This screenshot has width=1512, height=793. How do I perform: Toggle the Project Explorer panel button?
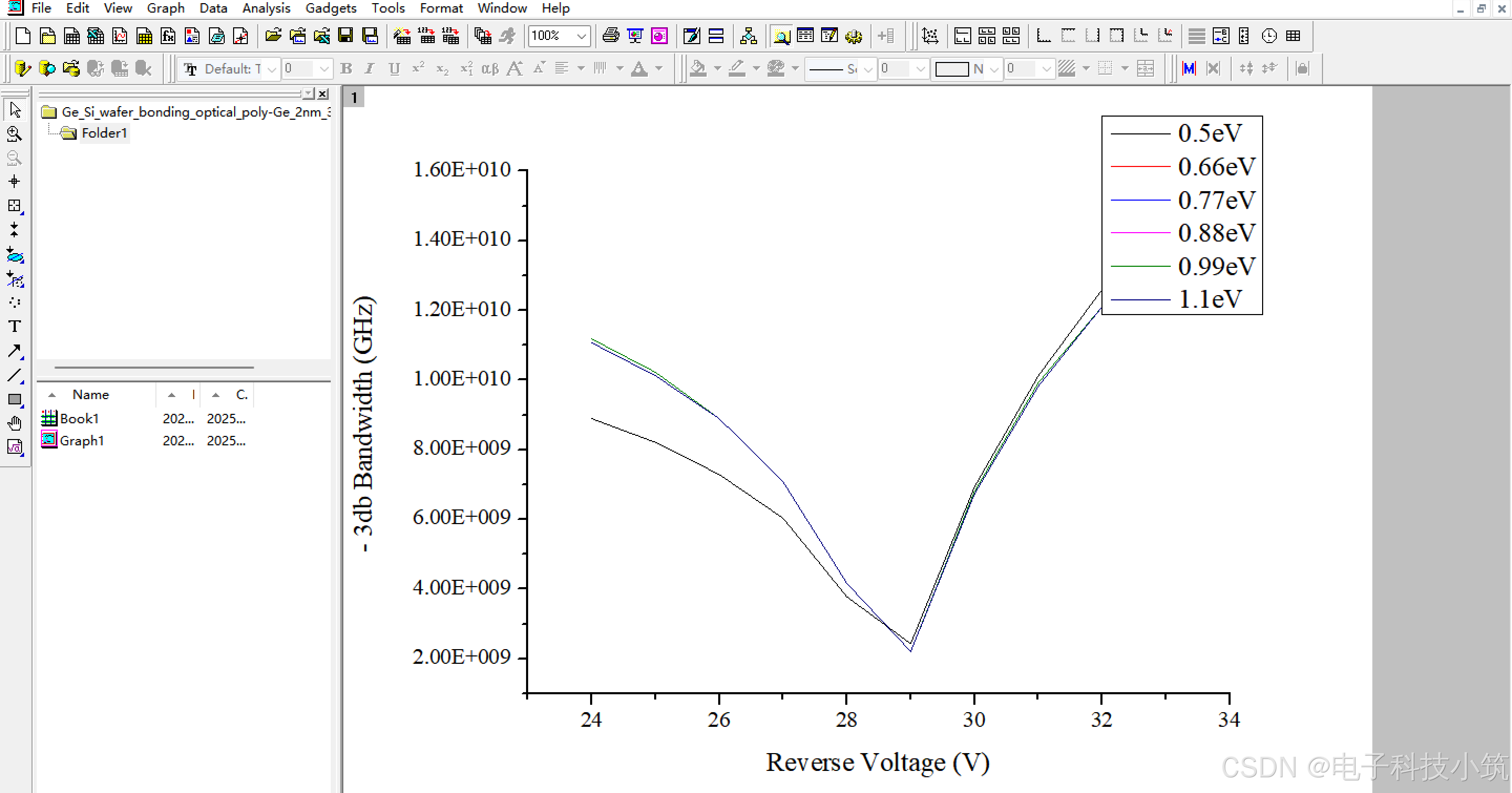pos(781,36)
